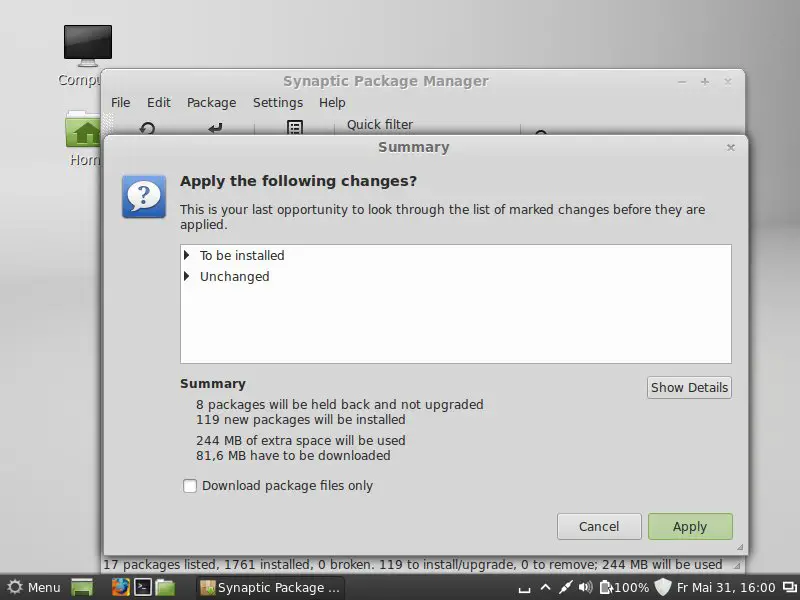
Task: Open the volume speaker tray icon
Action: (586, 588)
